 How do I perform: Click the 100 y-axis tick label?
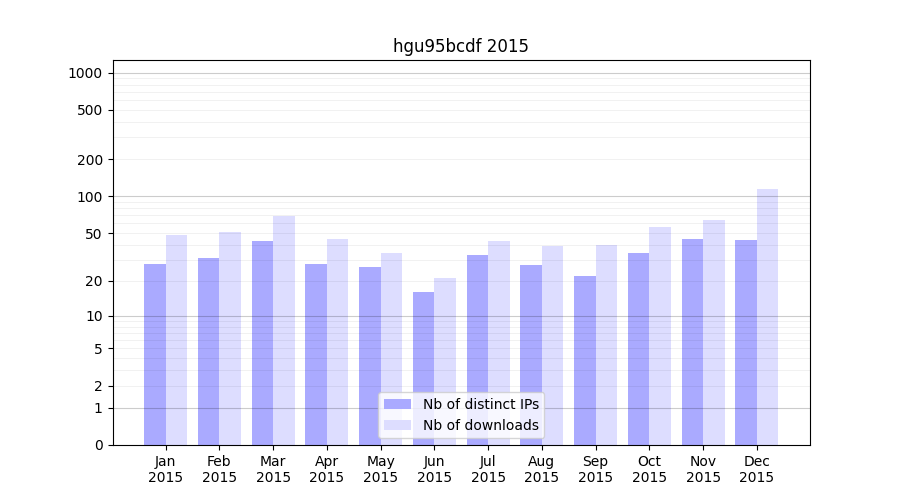tap(90, 197)
